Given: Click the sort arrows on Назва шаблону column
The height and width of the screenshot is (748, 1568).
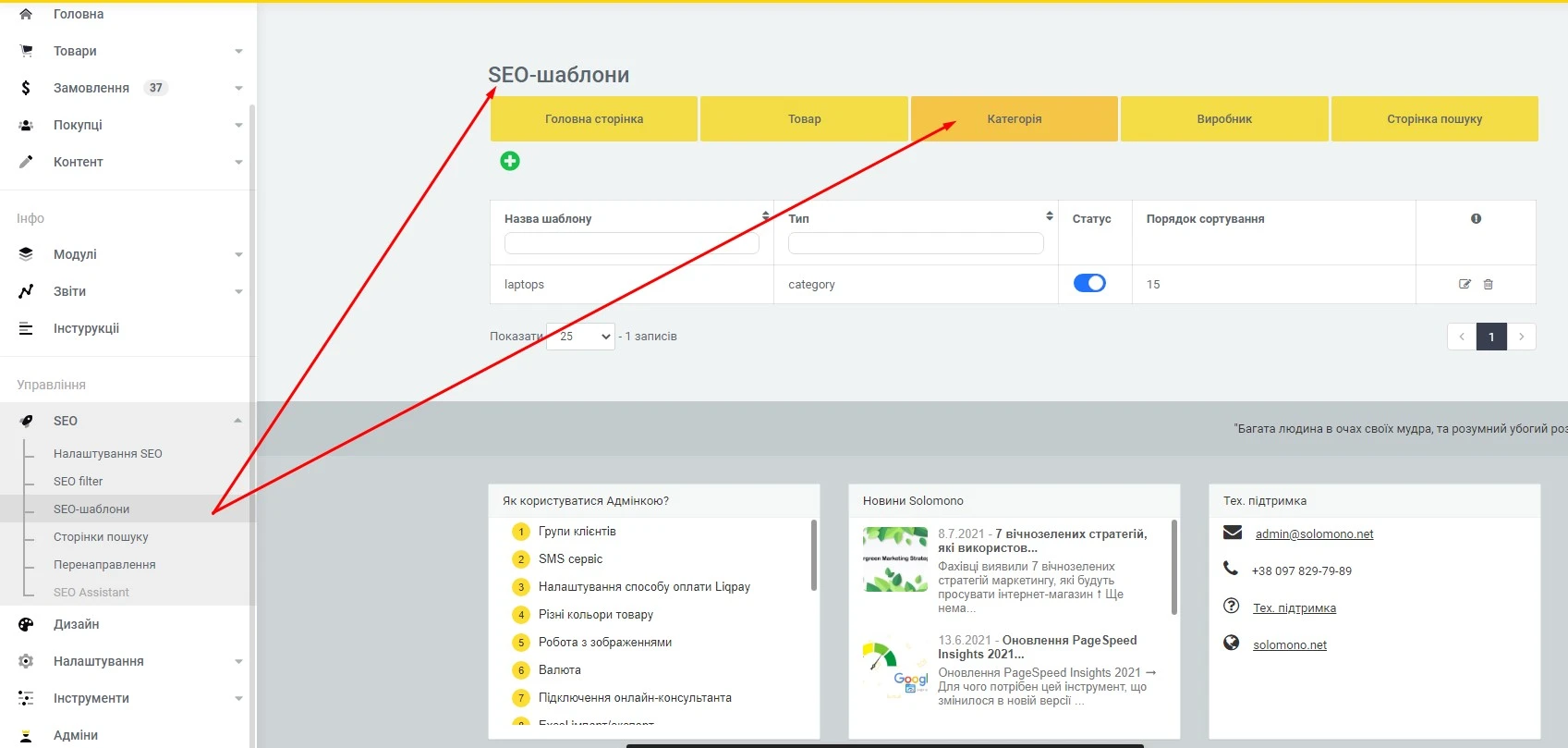Looking at the screenshot, I should pyautogui.click(x=765, y=216).
